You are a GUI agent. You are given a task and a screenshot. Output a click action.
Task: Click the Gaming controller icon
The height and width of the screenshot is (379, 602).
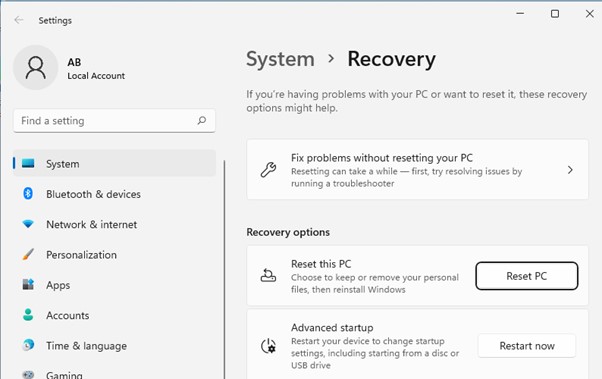28,374
